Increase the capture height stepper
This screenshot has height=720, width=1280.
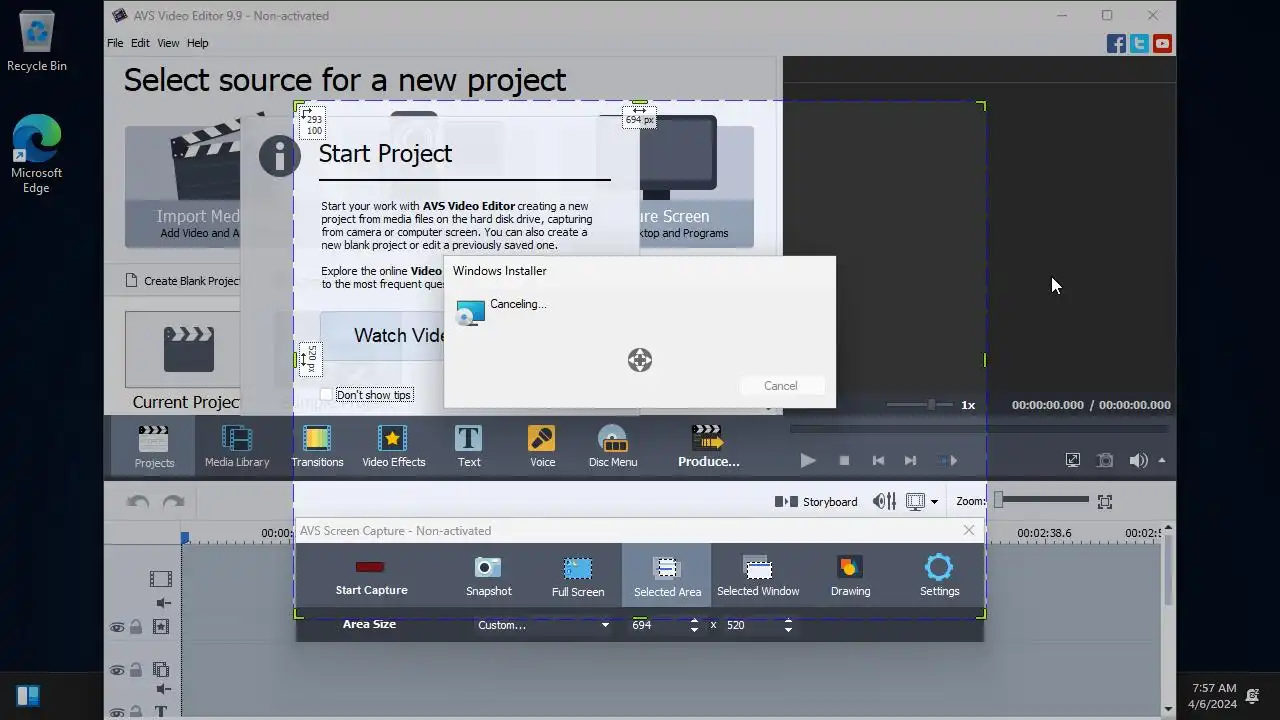[x=788, y=620]
